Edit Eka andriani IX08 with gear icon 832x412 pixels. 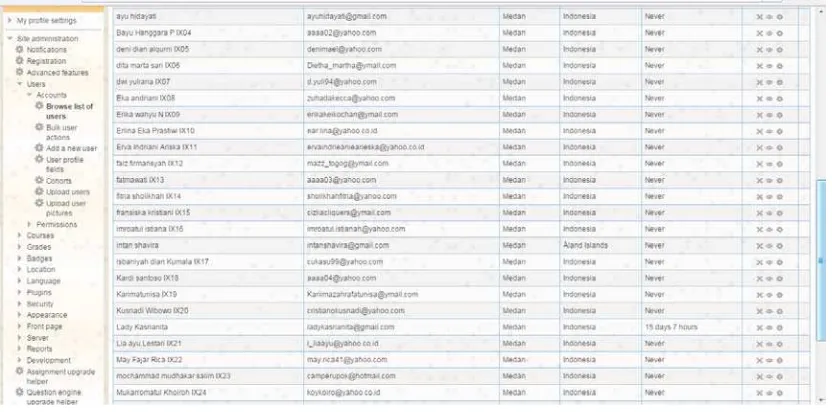(x=779, y=99)
